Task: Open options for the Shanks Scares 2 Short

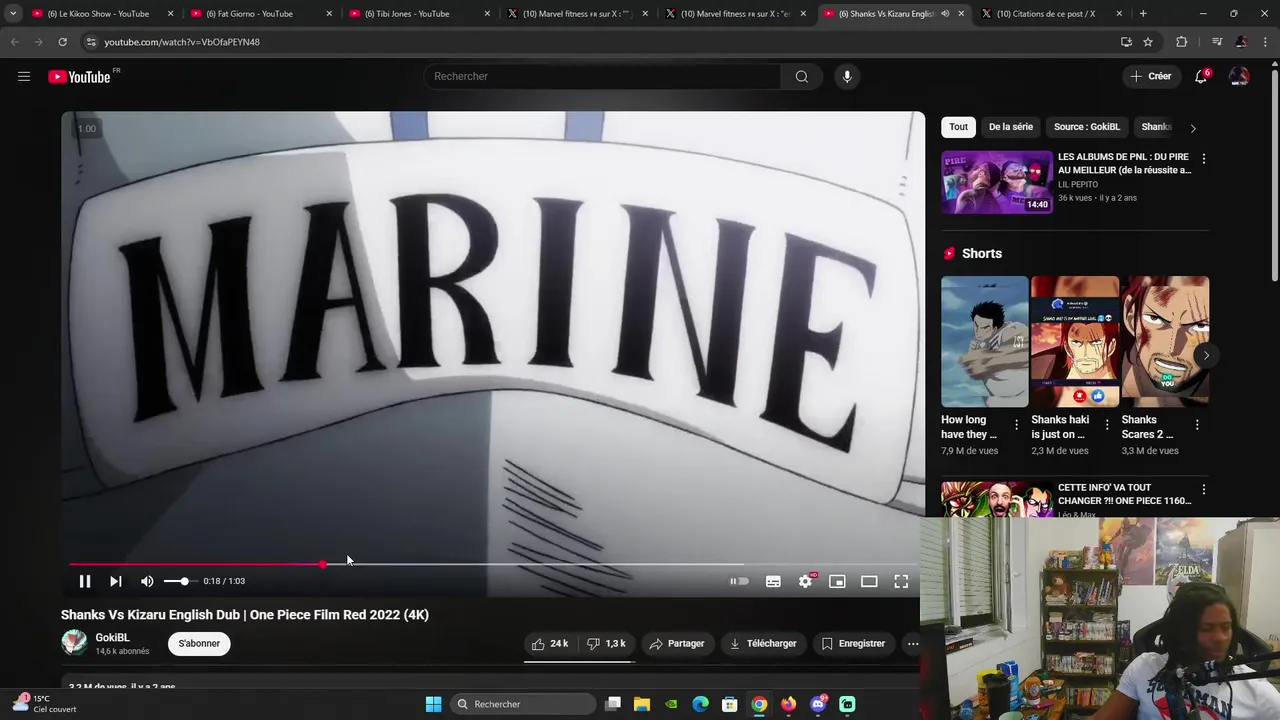Action: [x=1197, y=425]
